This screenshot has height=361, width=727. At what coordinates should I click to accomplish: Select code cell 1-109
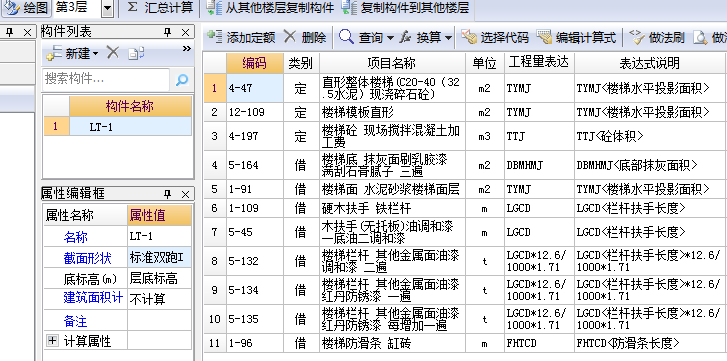coord(255,209)
